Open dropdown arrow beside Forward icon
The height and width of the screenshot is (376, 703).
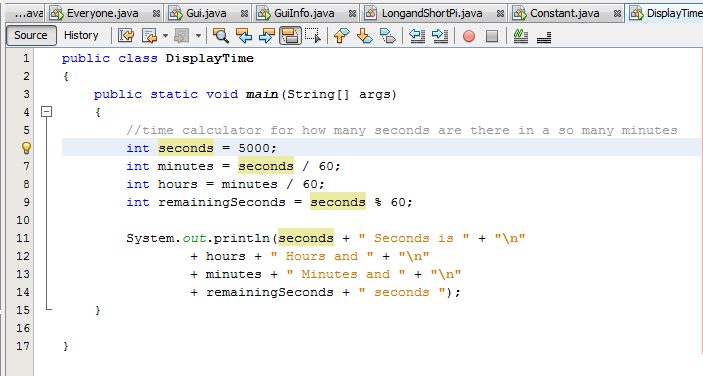click(x=198, y=35)
